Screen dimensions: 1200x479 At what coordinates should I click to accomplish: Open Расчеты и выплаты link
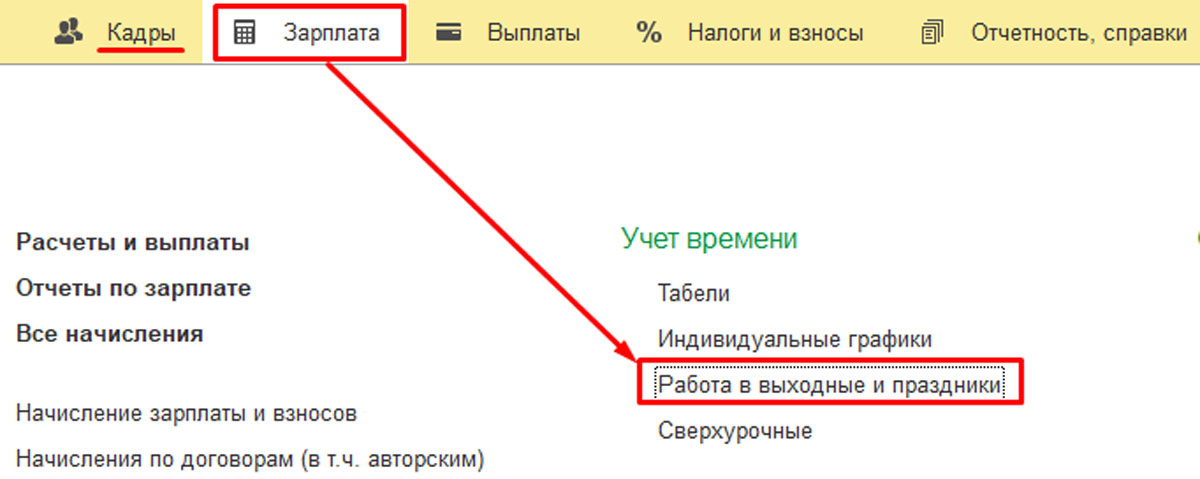coord(133,243)
